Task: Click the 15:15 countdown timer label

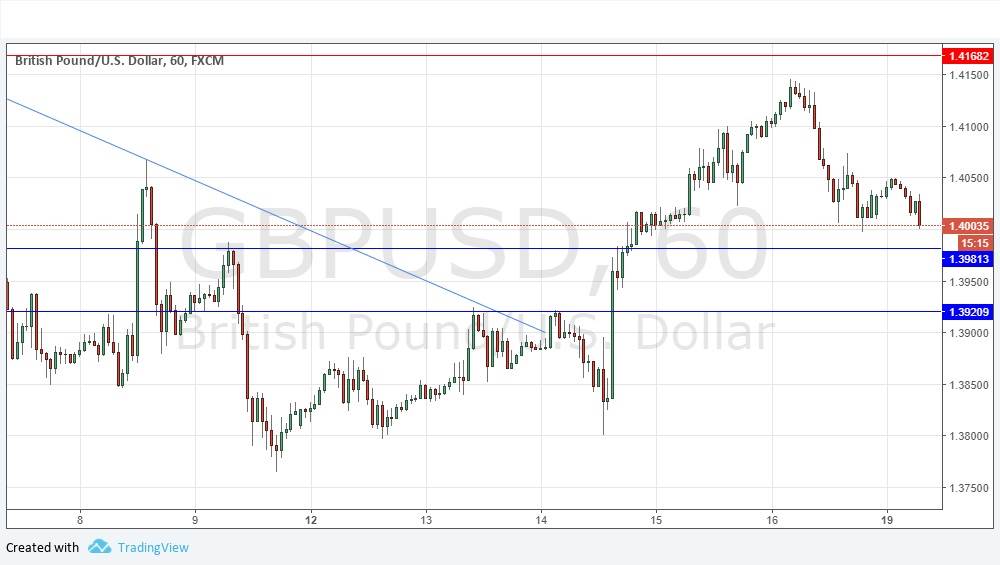Action: (x=973, y=243)
